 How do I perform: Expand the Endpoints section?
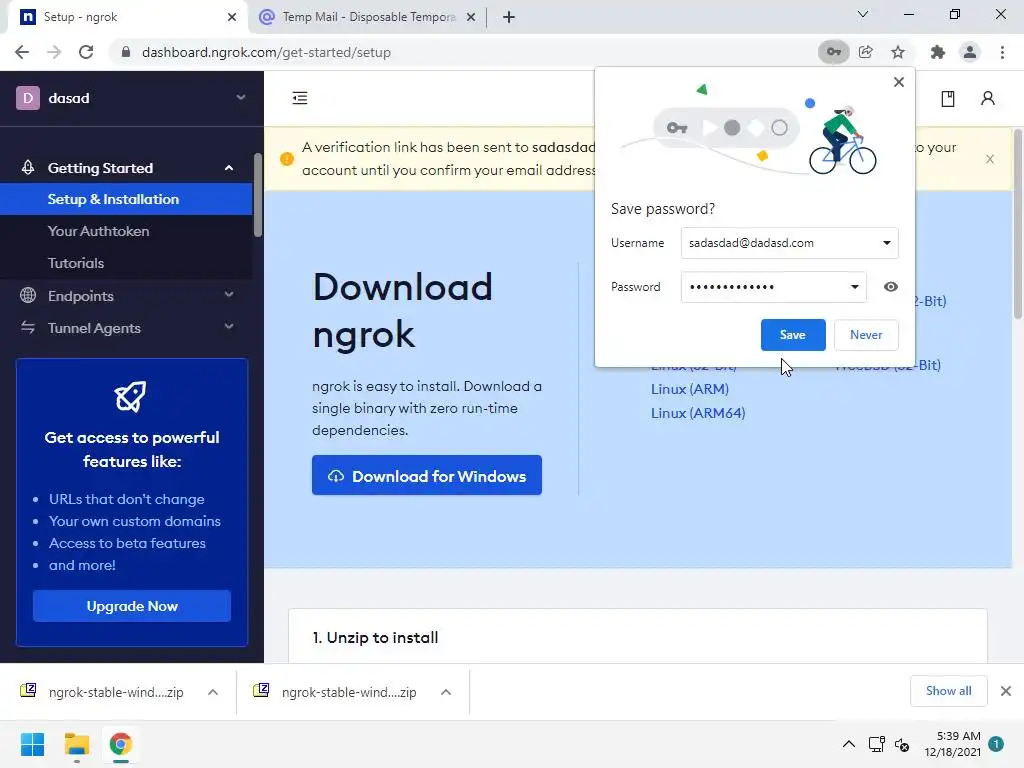[229, 295]
